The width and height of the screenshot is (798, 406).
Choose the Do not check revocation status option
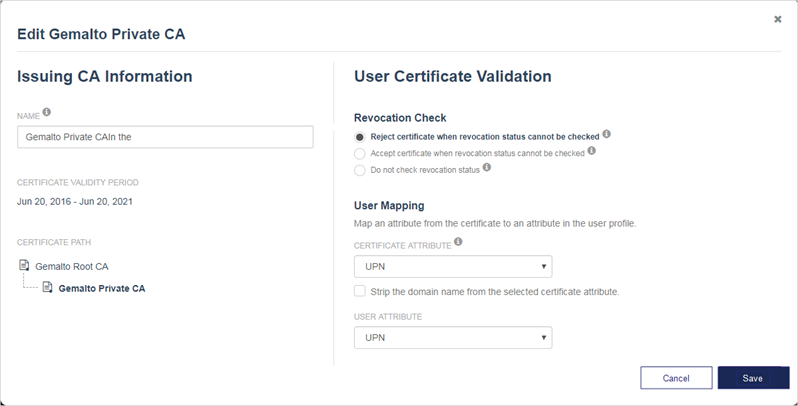pyautogui.click(x=360, y=170)
